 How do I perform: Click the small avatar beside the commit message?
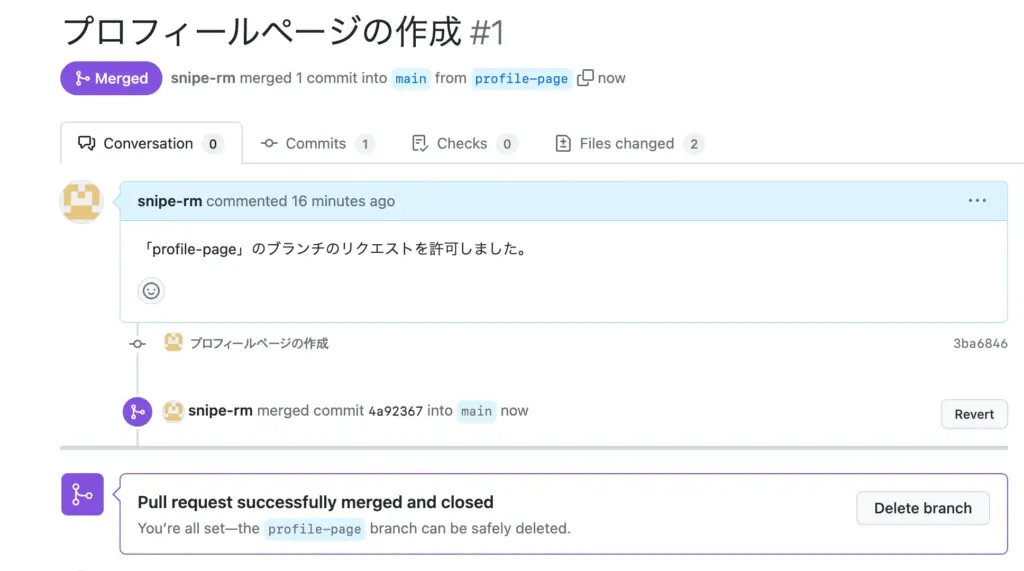pos(173,343)
